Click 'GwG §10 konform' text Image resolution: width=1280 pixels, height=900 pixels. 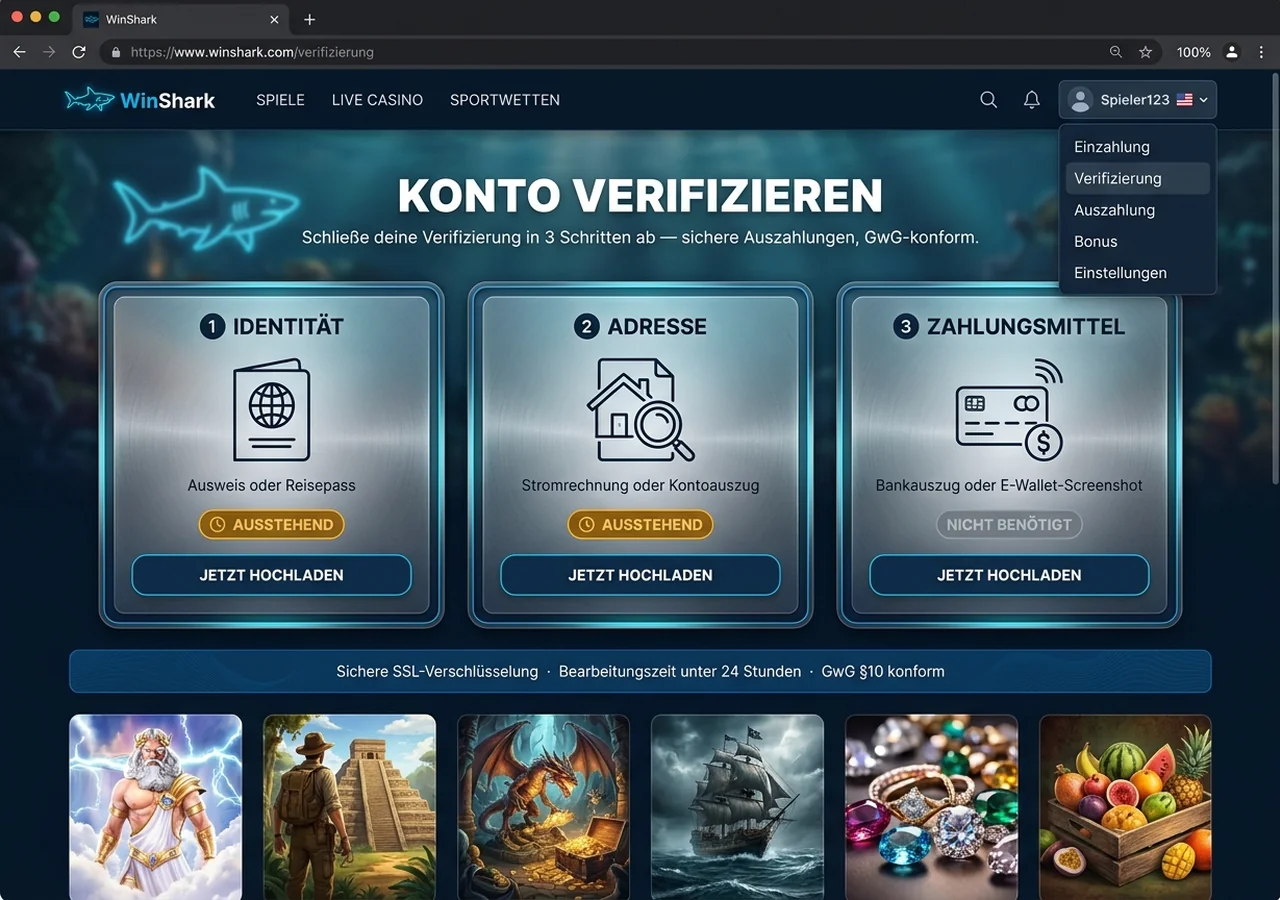883,671
